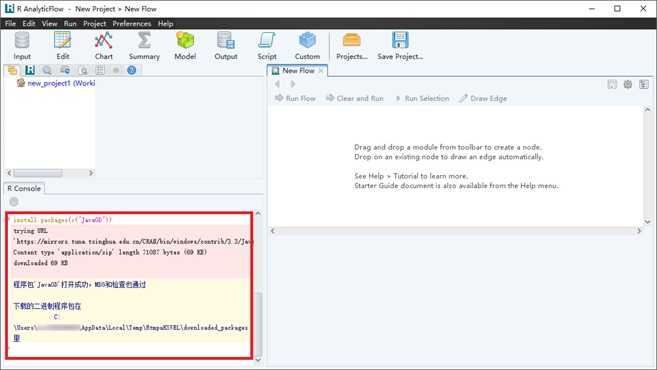Screen dimensions: 657x370
Task: Click the Run Selection button
Action: (x=422, y=98)
